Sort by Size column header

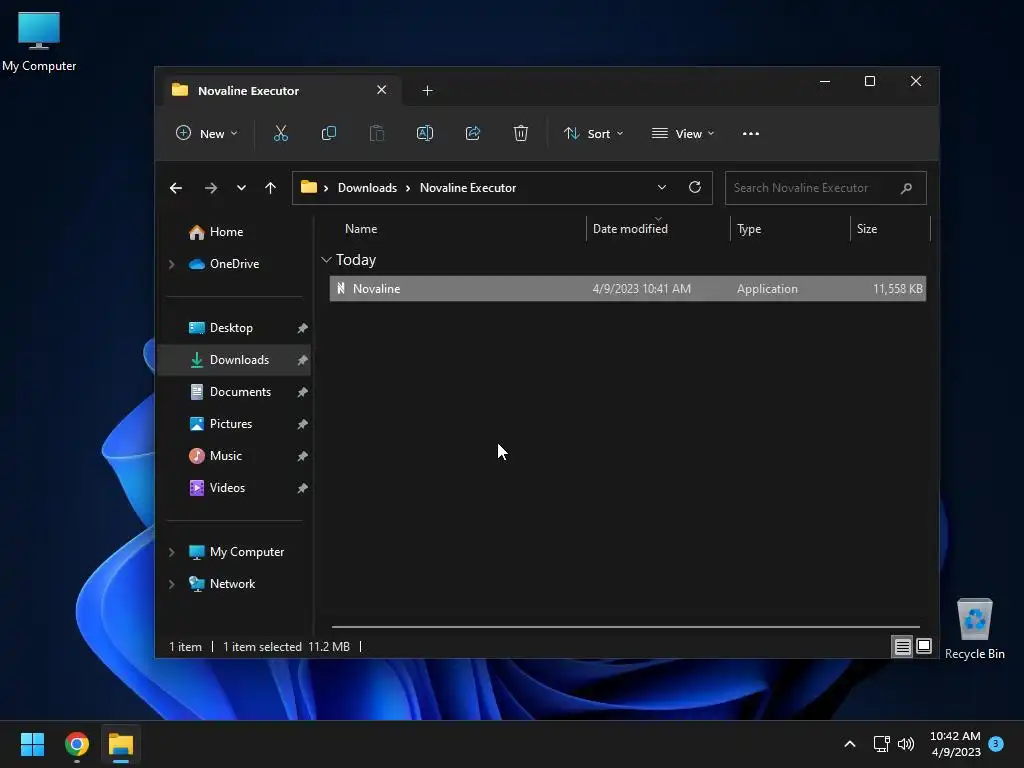coord(867,229)
